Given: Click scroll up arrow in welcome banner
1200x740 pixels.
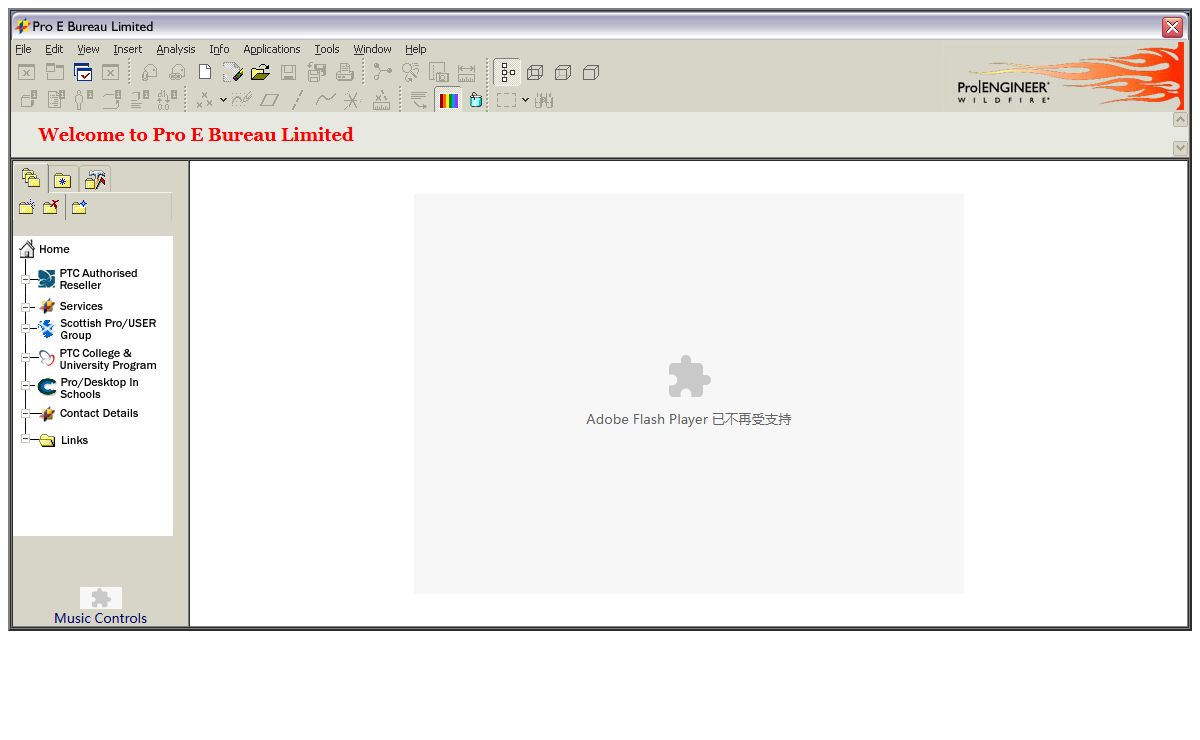Looking at the screenshot, I should point(1180,120).
